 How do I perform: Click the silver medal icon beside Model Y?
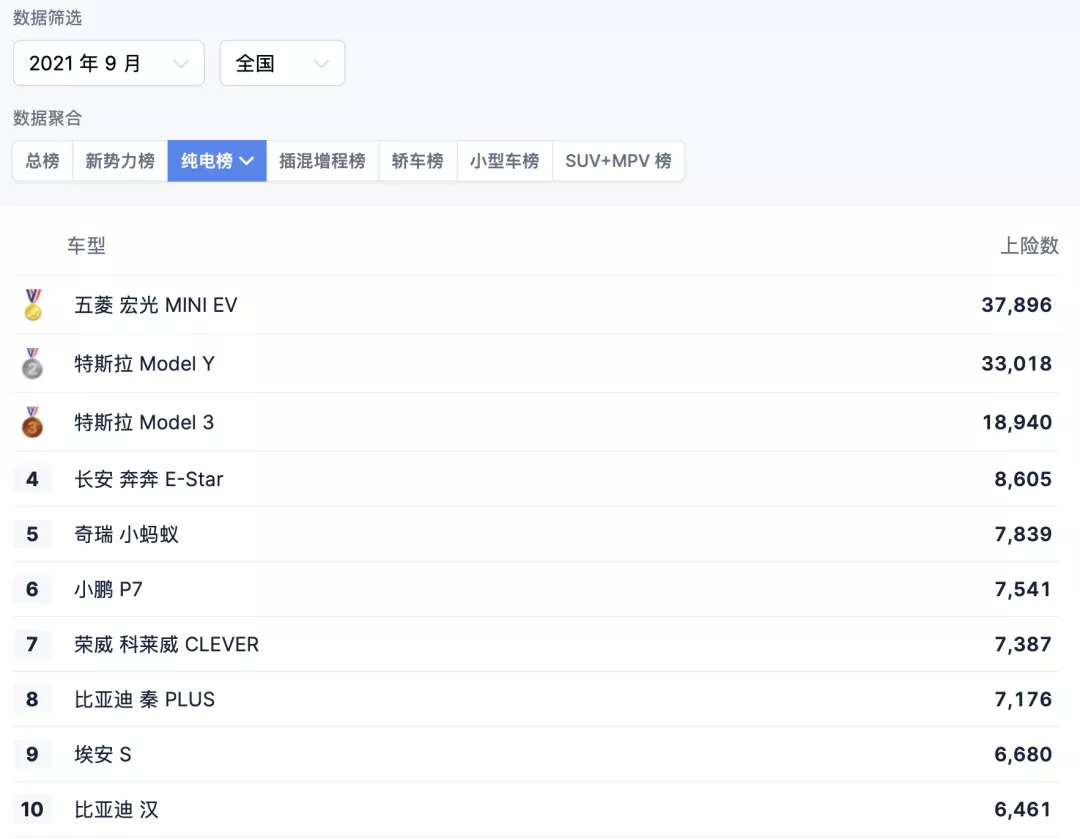(x=32, y=363)
